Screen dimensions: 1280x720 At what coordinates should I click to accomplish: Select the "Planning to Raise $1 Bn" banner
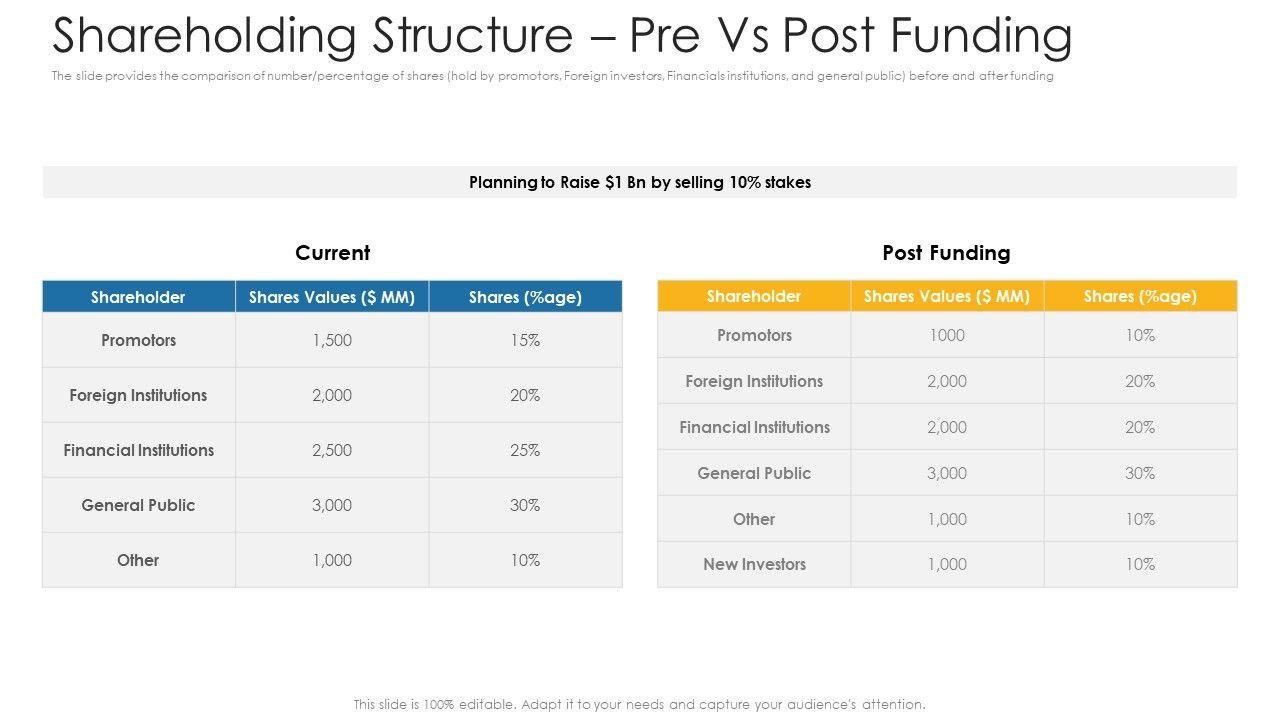point(639,182)
